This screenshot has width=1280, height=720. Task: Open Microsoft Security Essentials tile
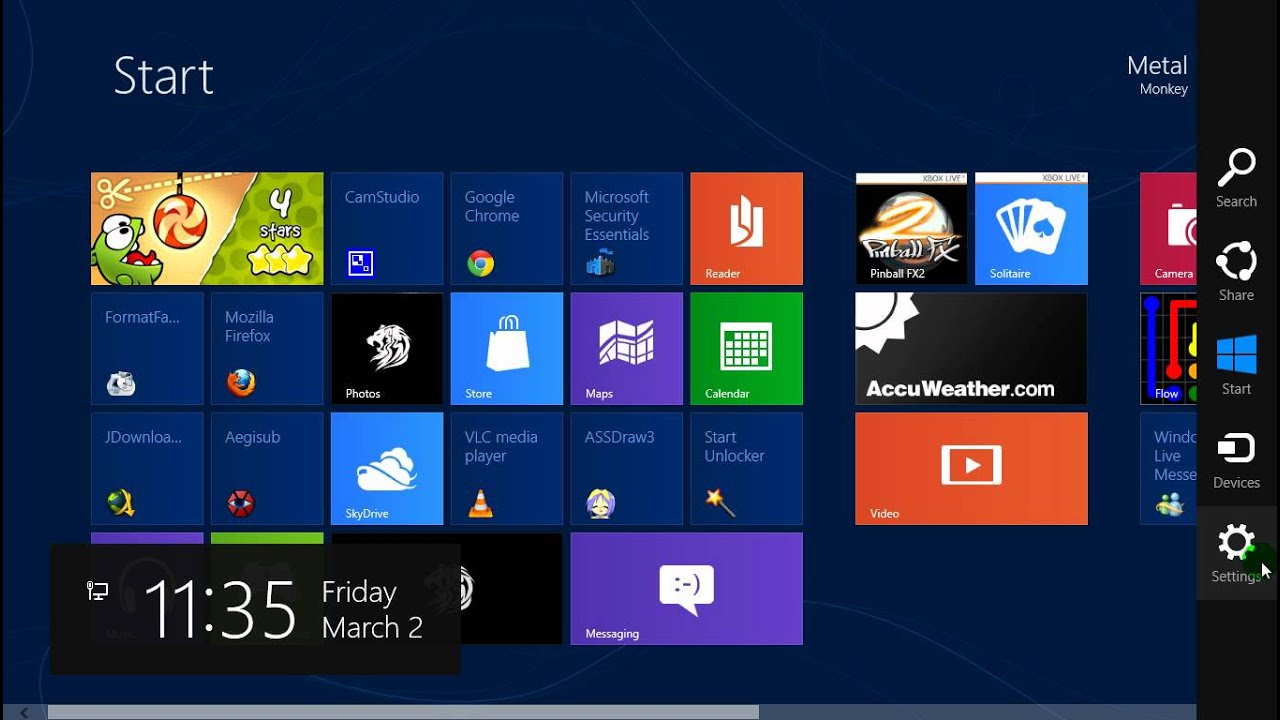(x=627, y=229)
